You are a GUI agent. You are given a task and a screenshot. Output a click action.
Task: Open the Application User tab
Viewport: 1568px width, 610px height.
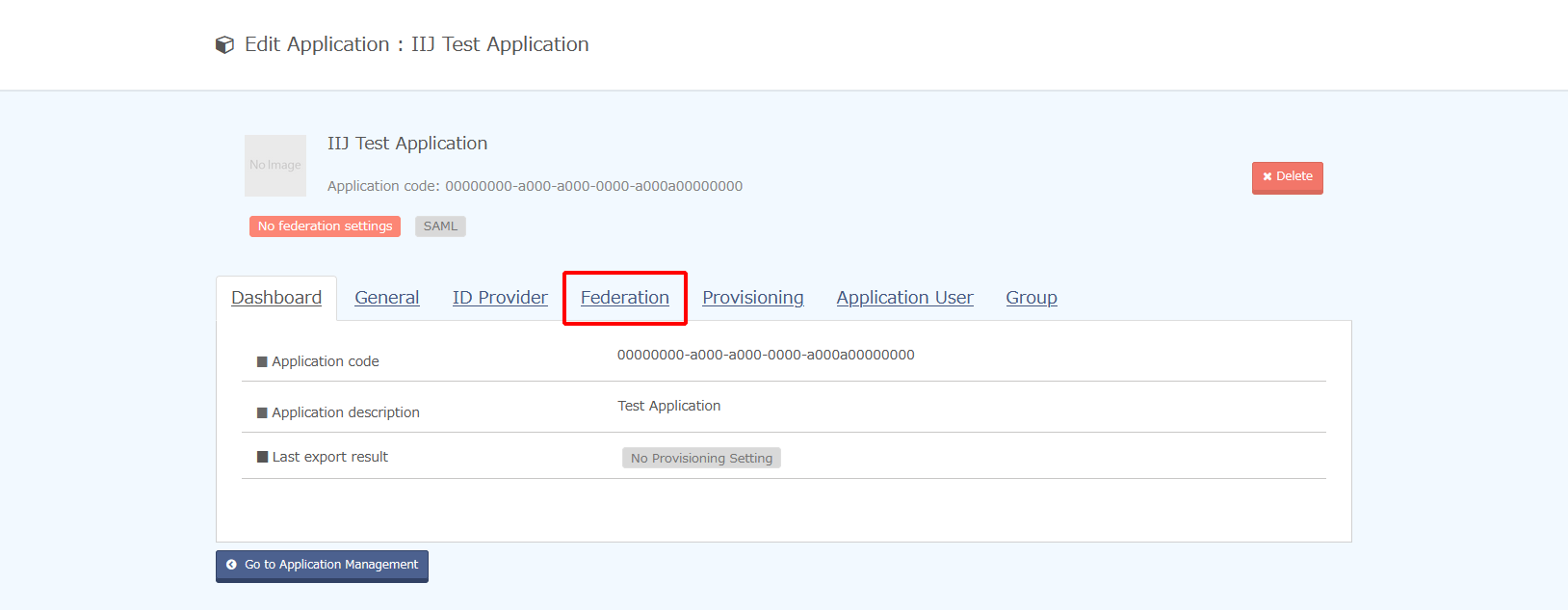(x=904, y=298)
